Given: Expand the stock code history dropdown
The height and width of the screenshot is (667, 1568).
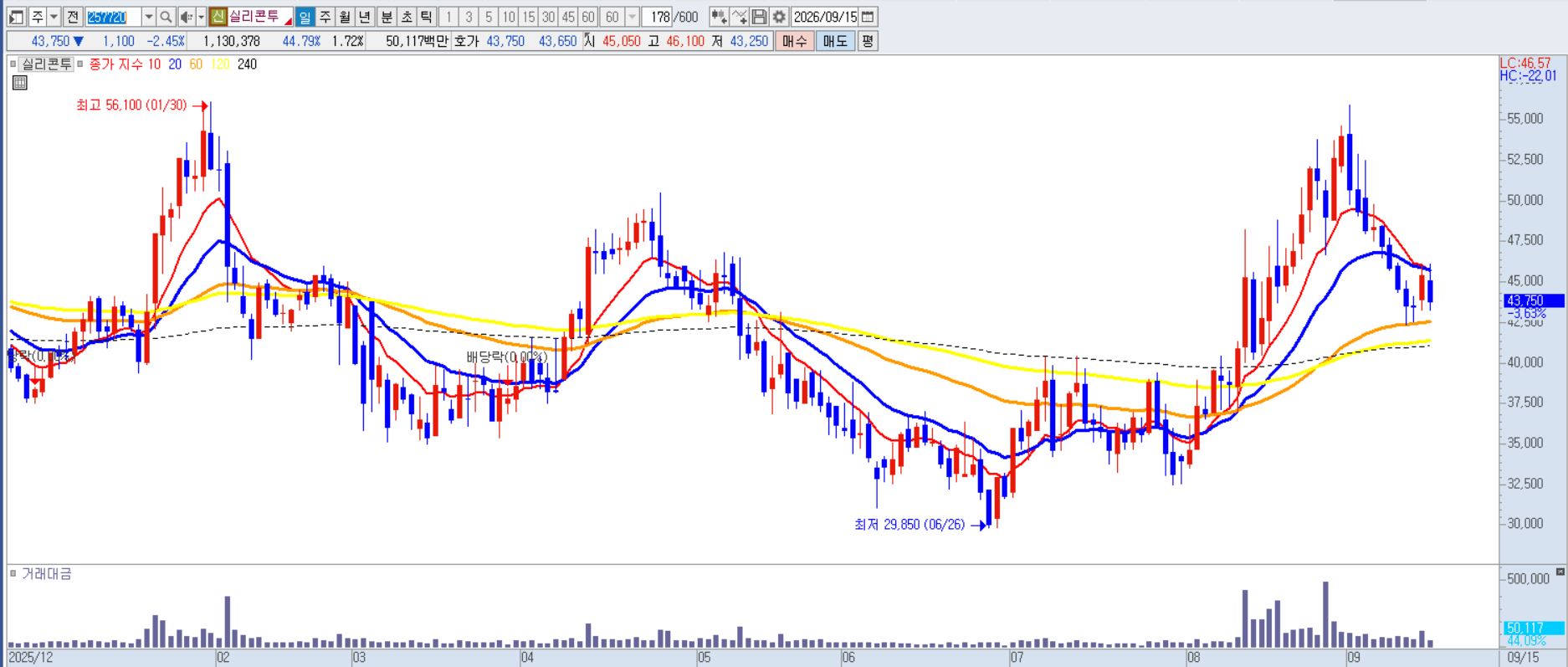Looking at the screenshot, I should tap(149, 17).
